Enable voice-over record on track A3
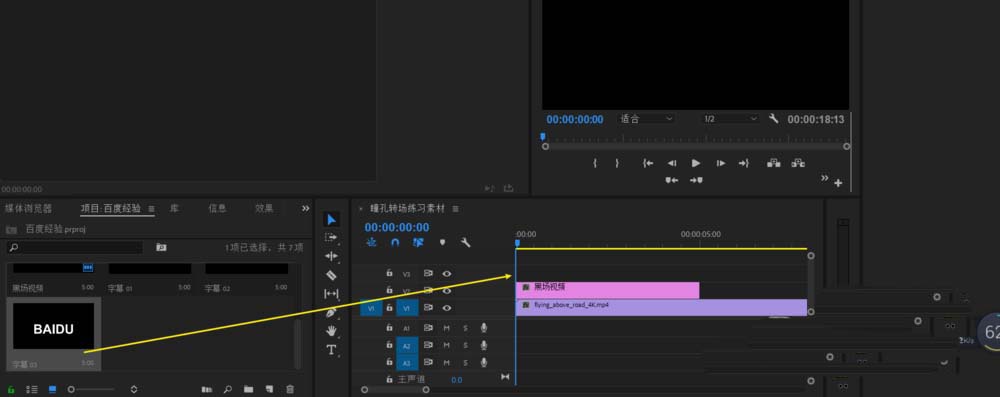The width and height of the screenshot is (1000, 397). pyautogui.click(x=484, y=363)
